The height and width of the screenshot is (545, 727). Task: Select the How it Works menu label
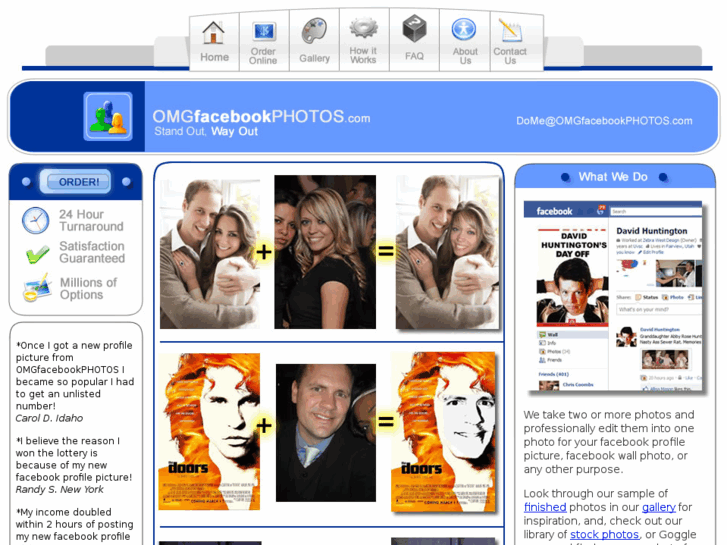363,55
